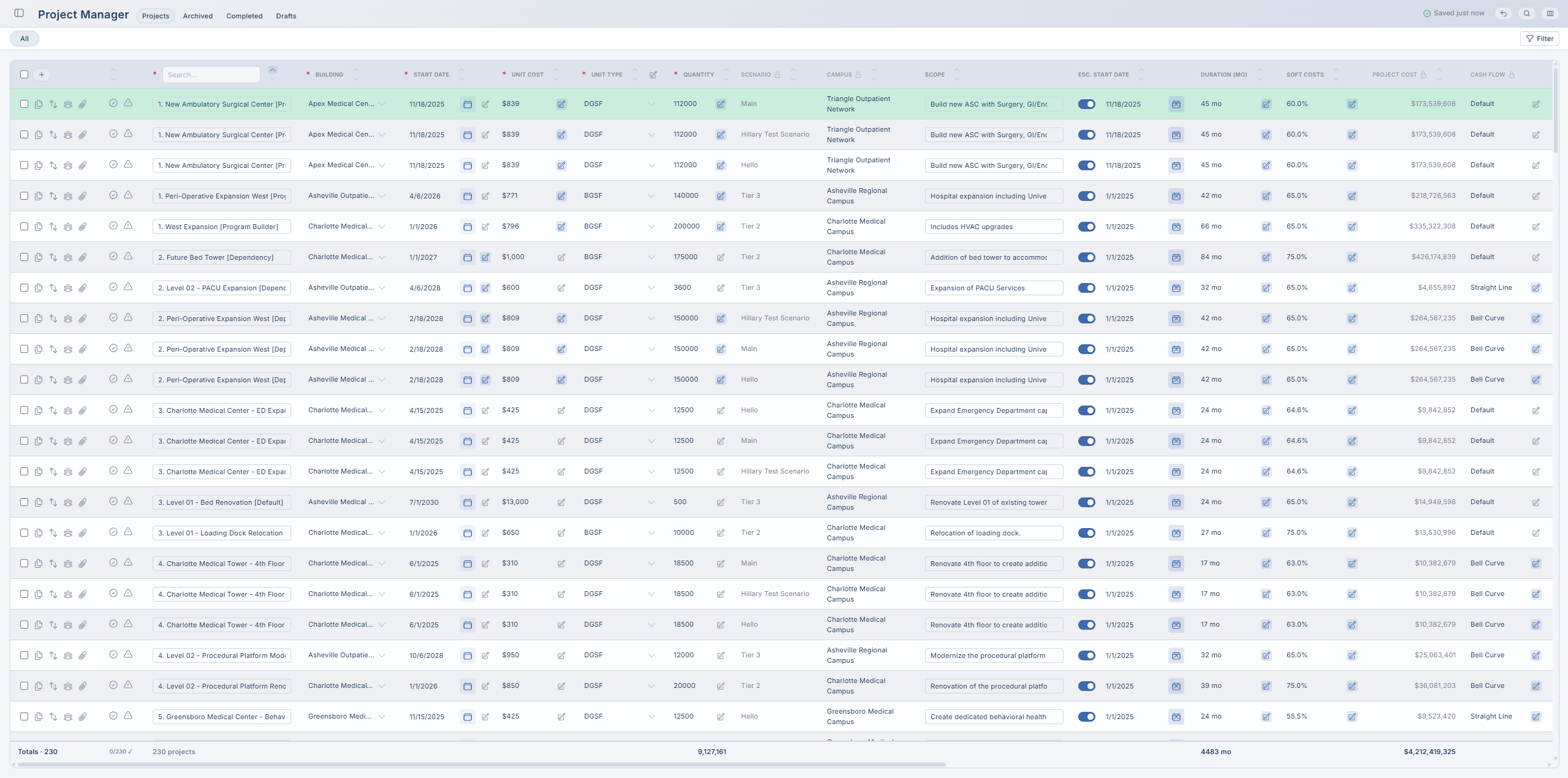The image size is (1568, 778).
Task: Click sort arrows on Soft Costs column
Action: point(1336,75)
